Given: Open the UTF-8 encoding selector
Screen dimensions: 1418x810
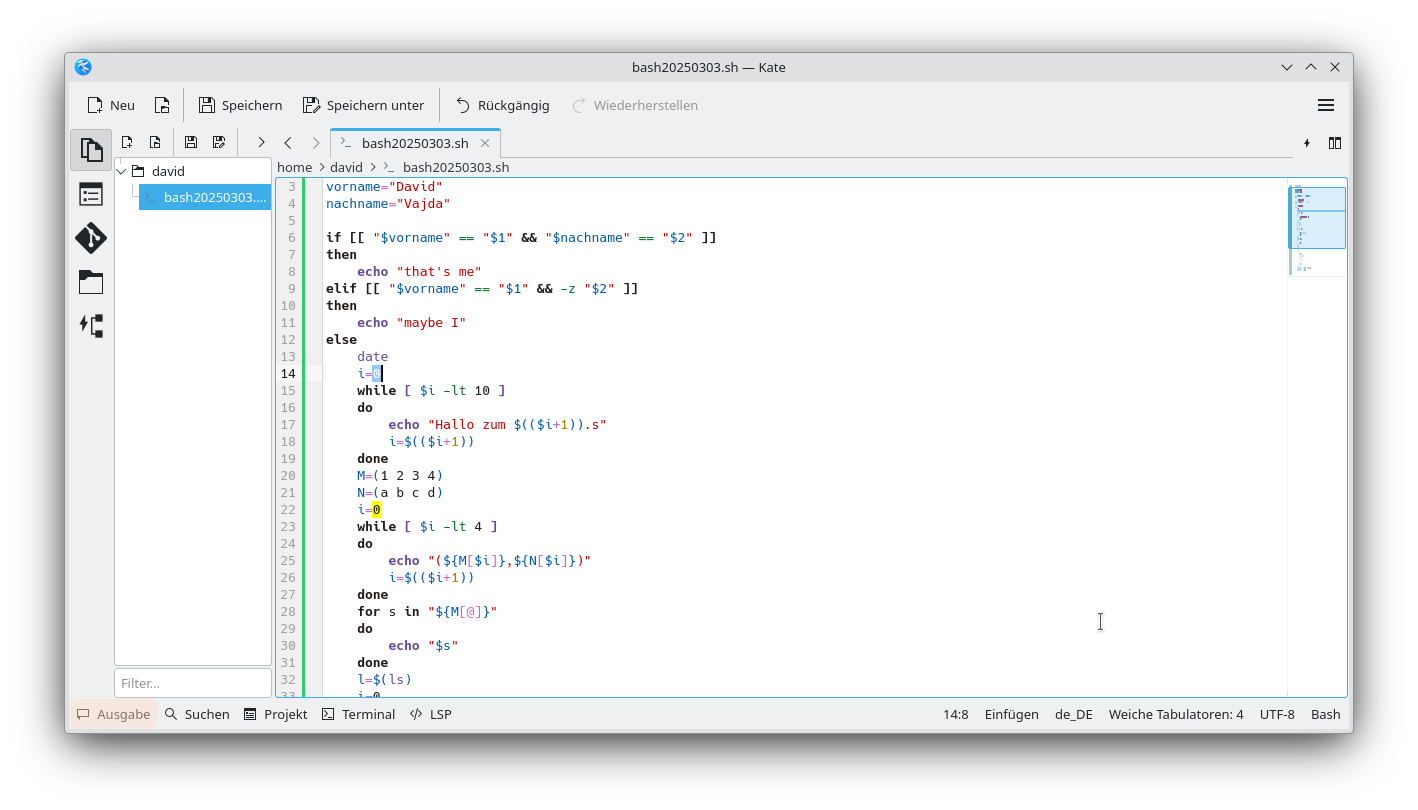Looking at the screenshot, I should pyautogui.click(x=1277, y=714).
